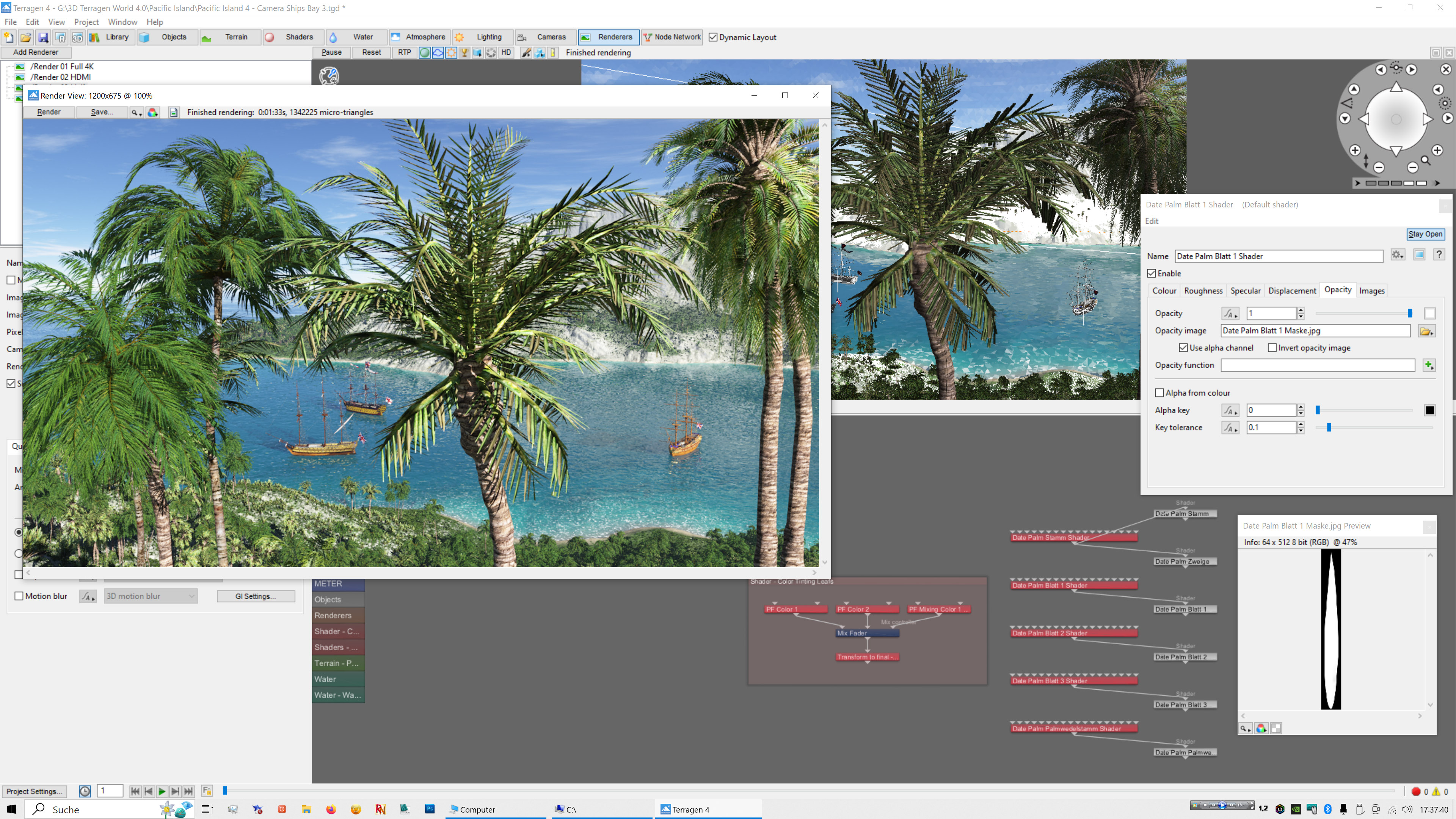Open Project Settings
Screen dimensions: 1456x819
[x=34, y=791]
